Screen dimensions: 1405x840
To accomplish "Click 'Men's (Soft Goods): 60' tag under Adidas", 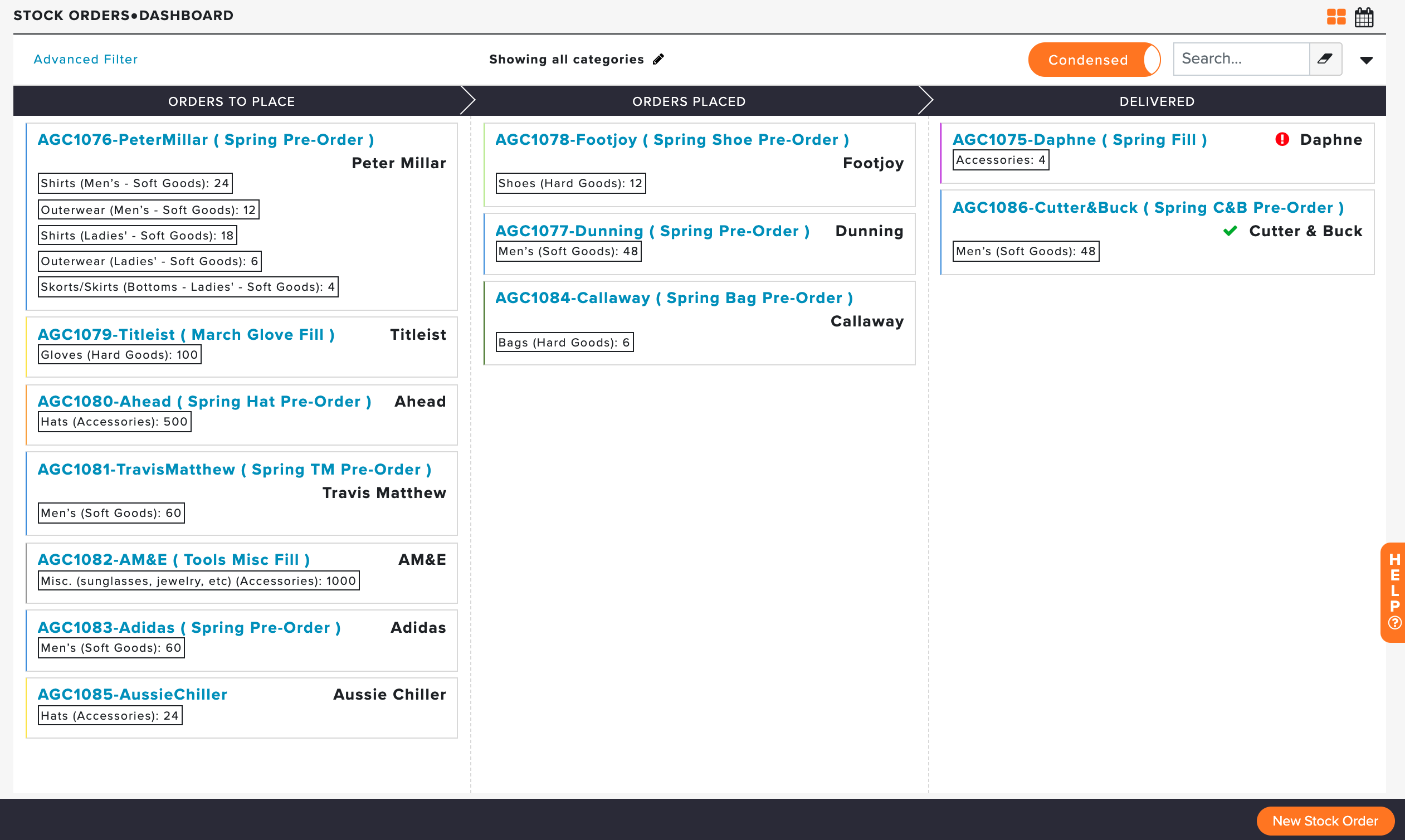I will pyautogui.click(x=111, y=648).
